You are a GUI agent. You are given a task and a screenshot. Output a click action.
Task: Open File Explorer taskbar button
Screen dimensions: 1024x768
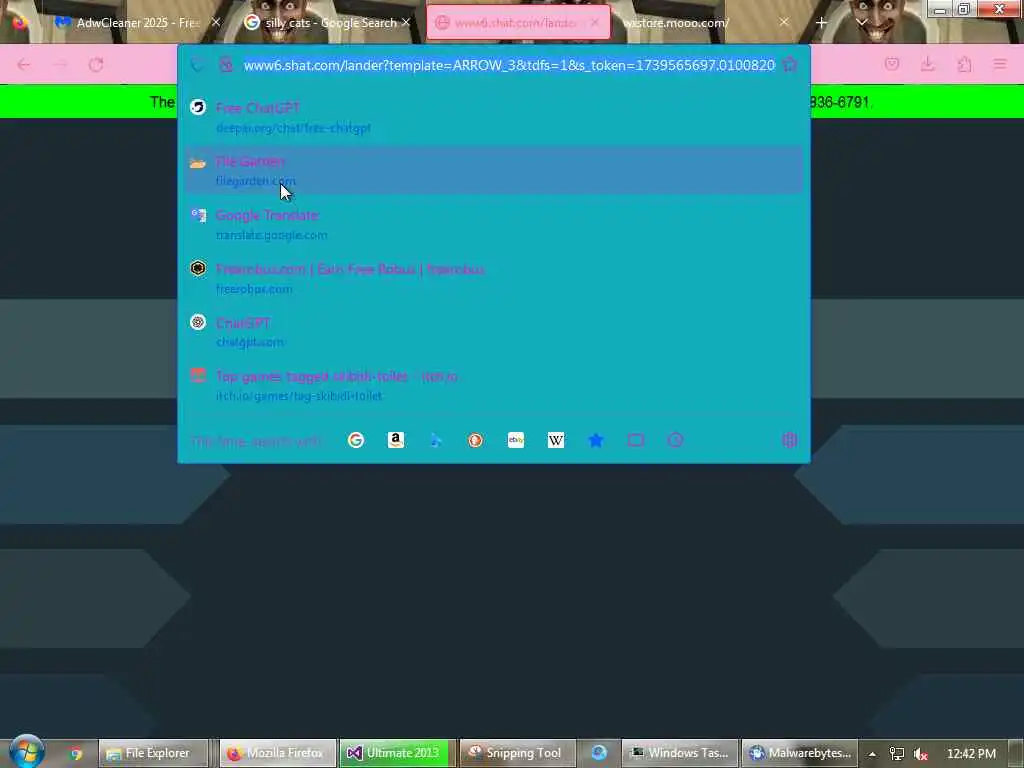(153, 753)
